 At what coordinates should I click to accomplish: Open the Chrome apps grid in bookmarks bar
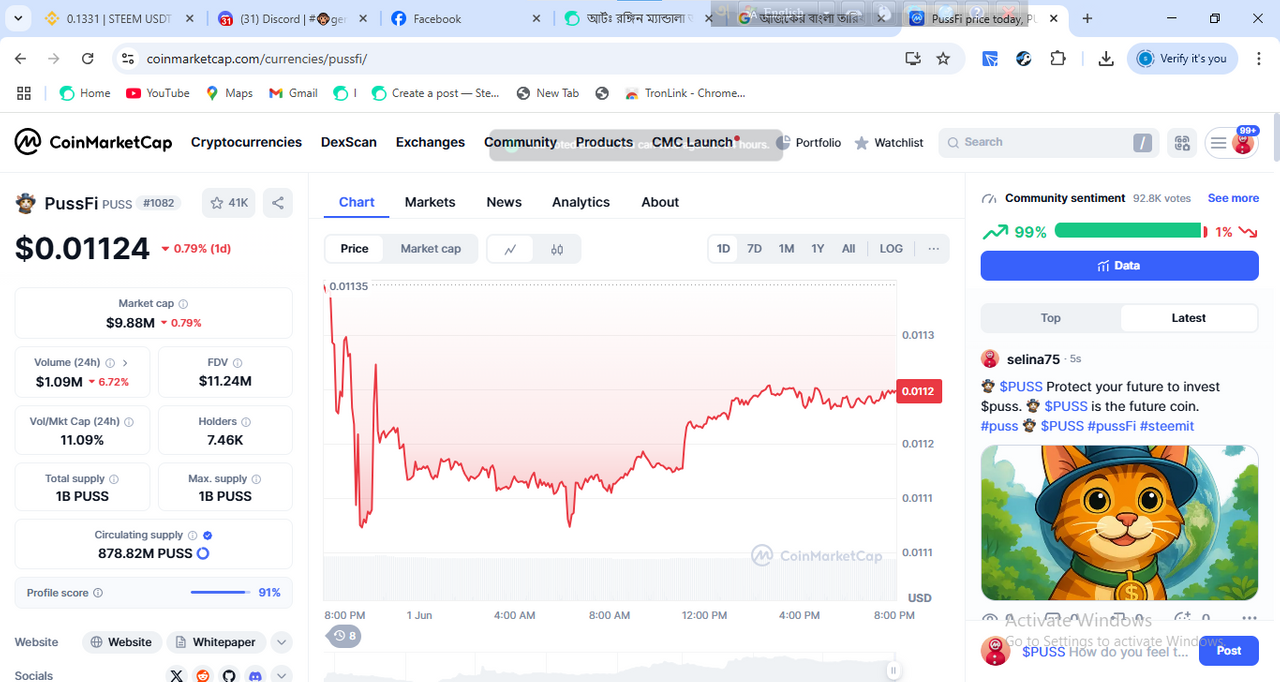24,93
